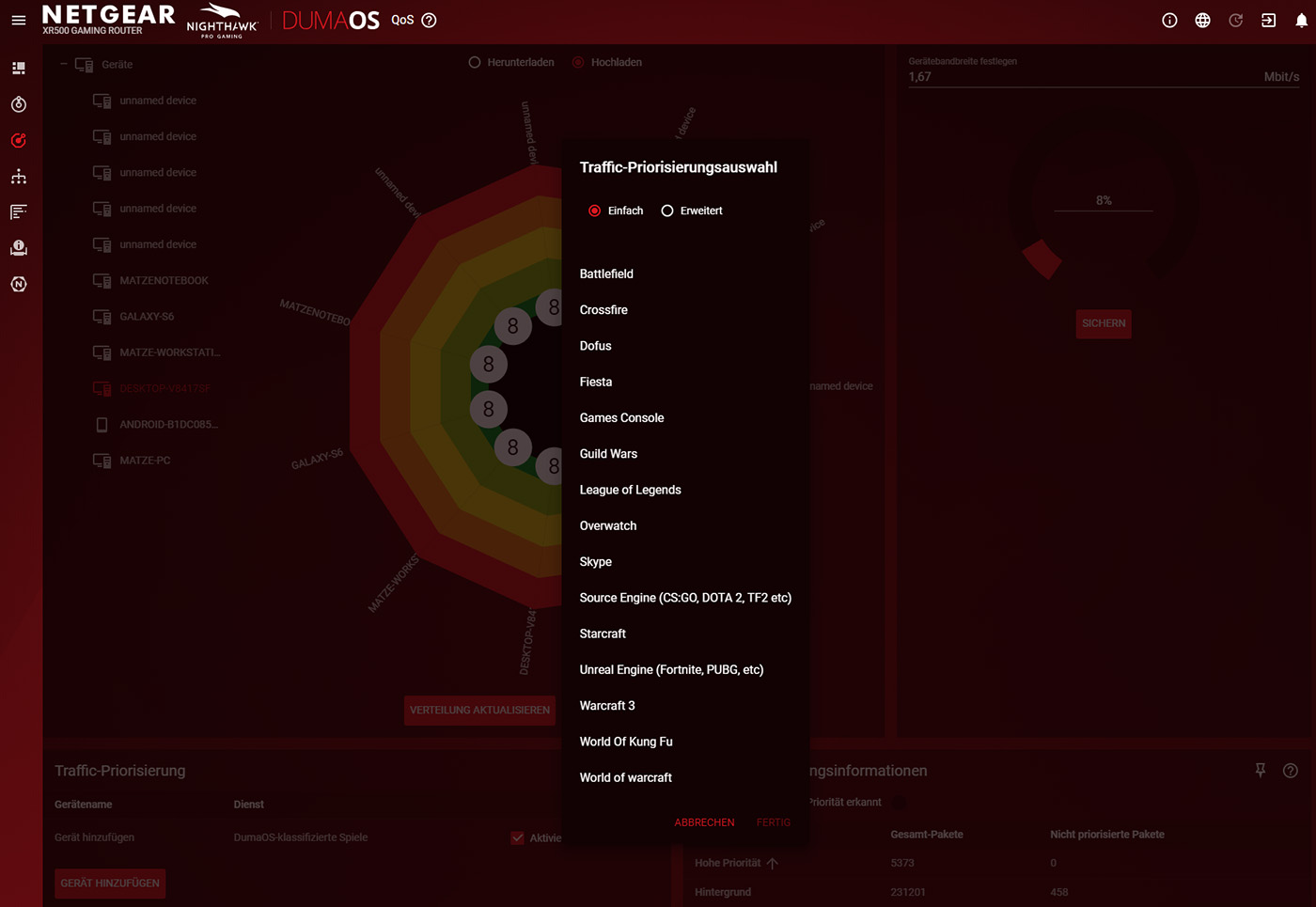Click the Hohe Priorität row label

(x=728, y=863)
